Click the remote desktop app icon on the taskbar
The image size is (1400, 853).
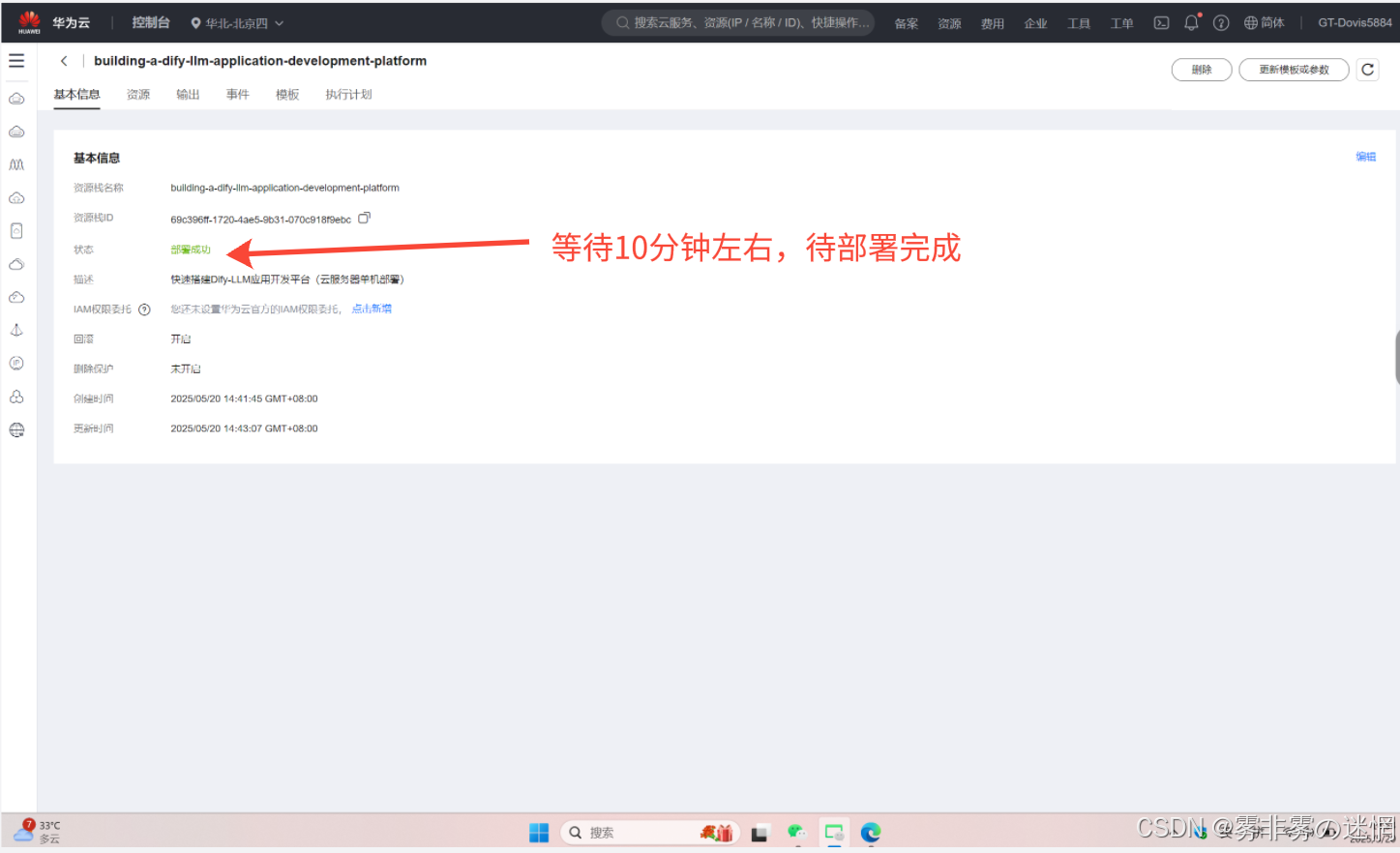(834, 833)
